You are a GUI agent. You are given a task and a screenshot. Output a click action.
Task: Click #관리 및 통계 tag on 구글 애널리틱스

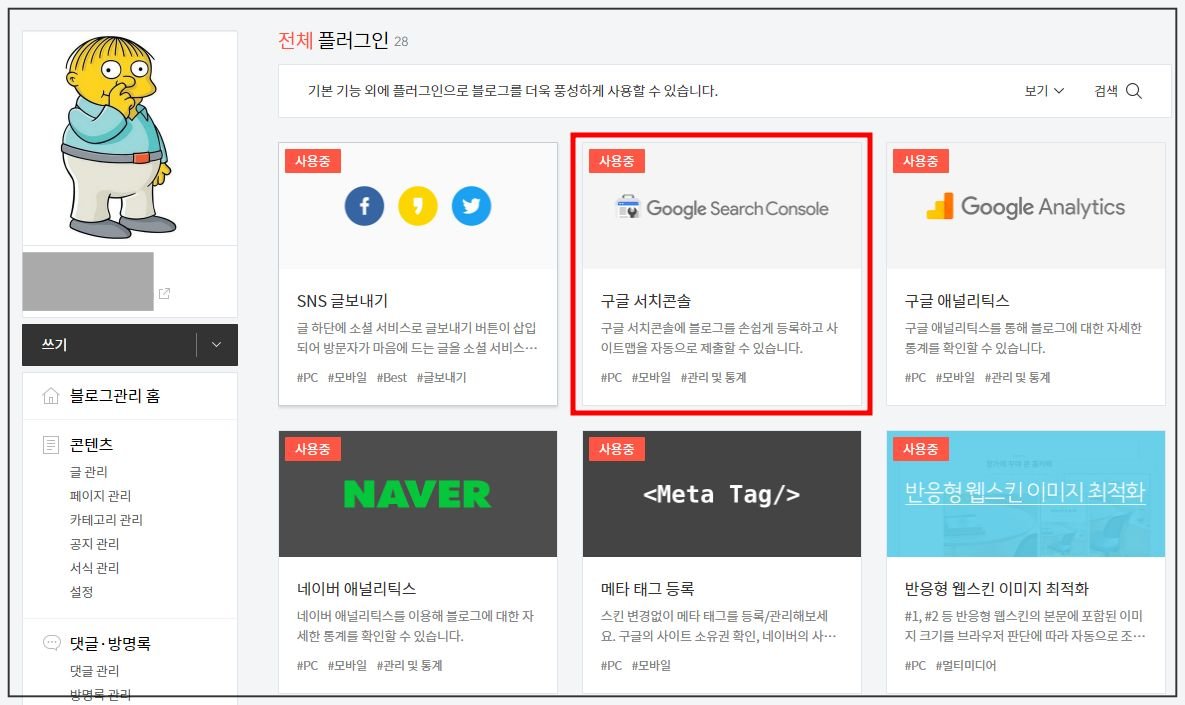click(1017, 378)
